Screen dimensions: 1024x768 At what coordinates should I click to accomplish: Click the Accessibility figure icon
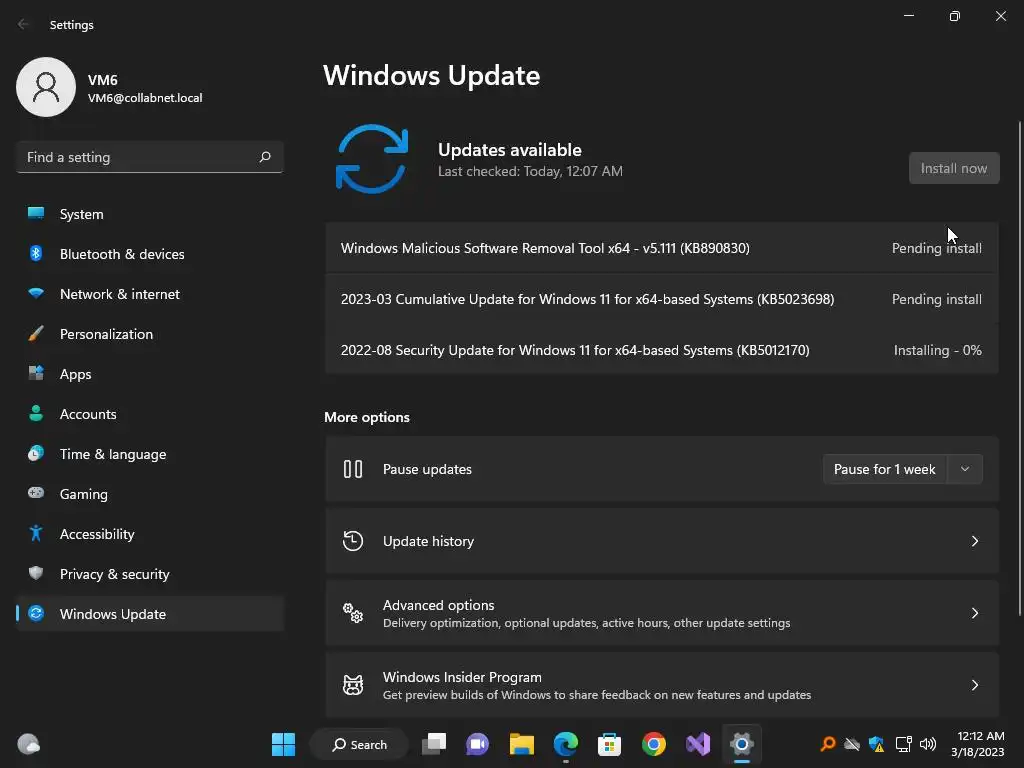click(36, 534)
